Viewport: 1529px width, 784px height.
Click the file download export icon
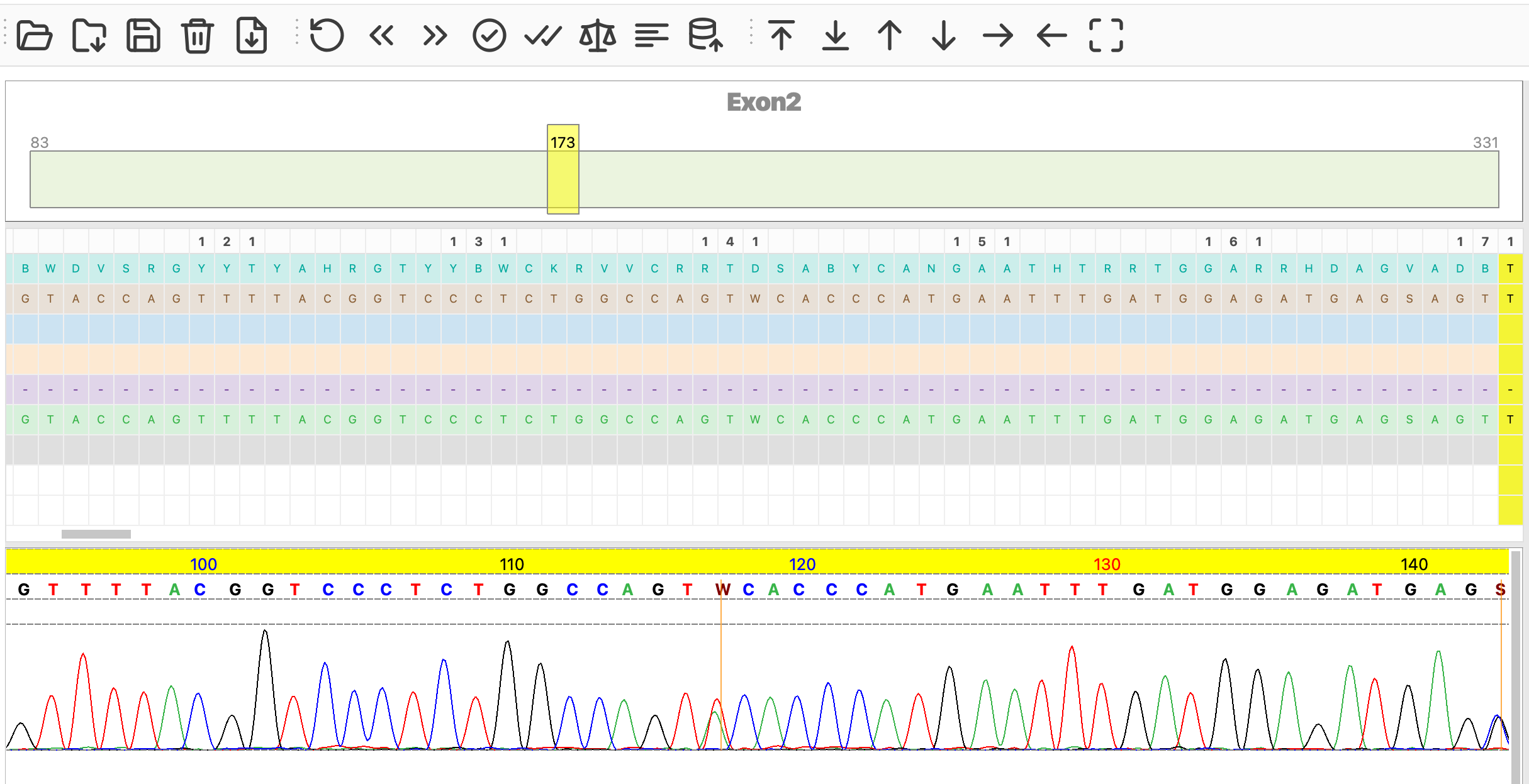[x=252, y=35]
